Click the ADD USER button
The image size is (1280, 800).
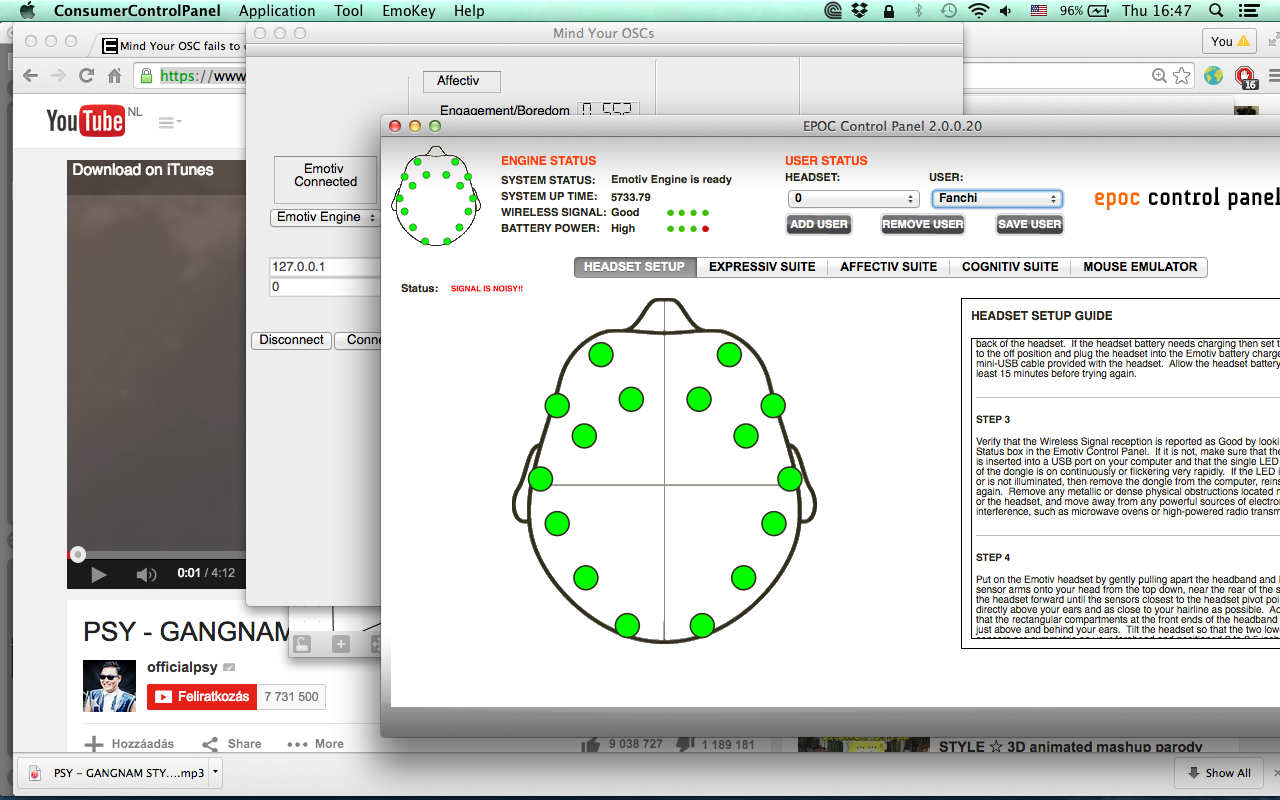point(819,225)
